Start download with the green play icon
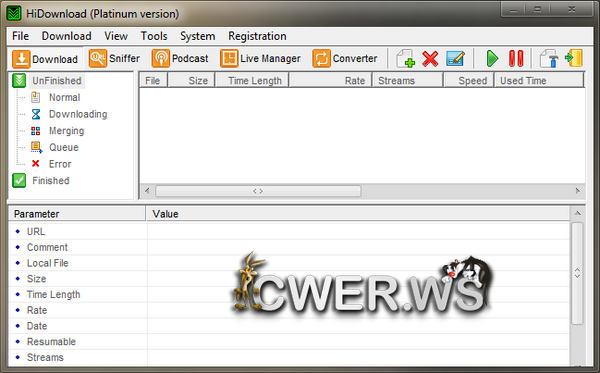Viewport: 600px width, 373px height. [492, 59]
